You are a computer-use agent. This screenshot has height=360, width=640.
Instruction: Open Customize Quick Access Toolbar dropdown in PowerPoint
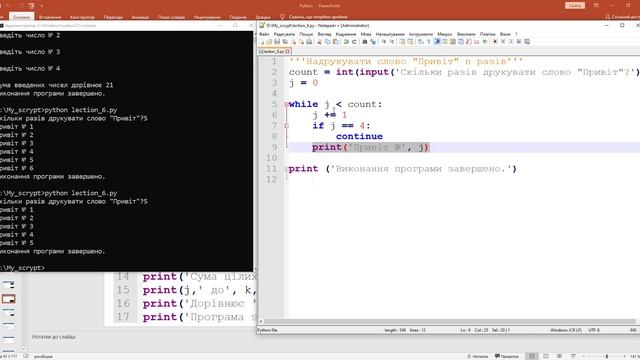point(42,6)
